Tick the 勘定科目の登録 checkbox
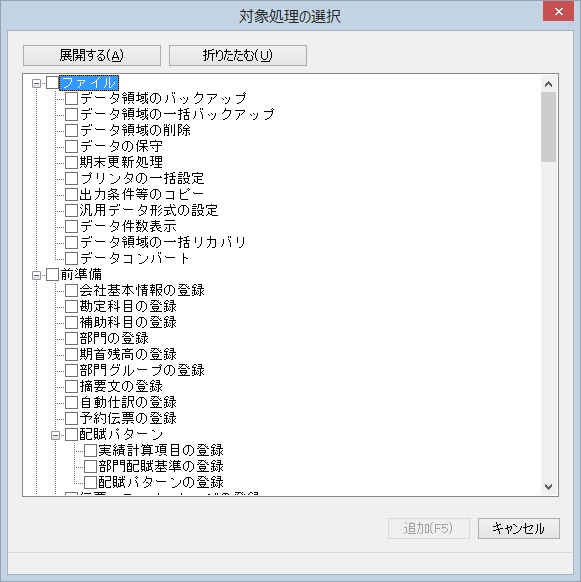The image size is (581, 582). coord(71,307)
